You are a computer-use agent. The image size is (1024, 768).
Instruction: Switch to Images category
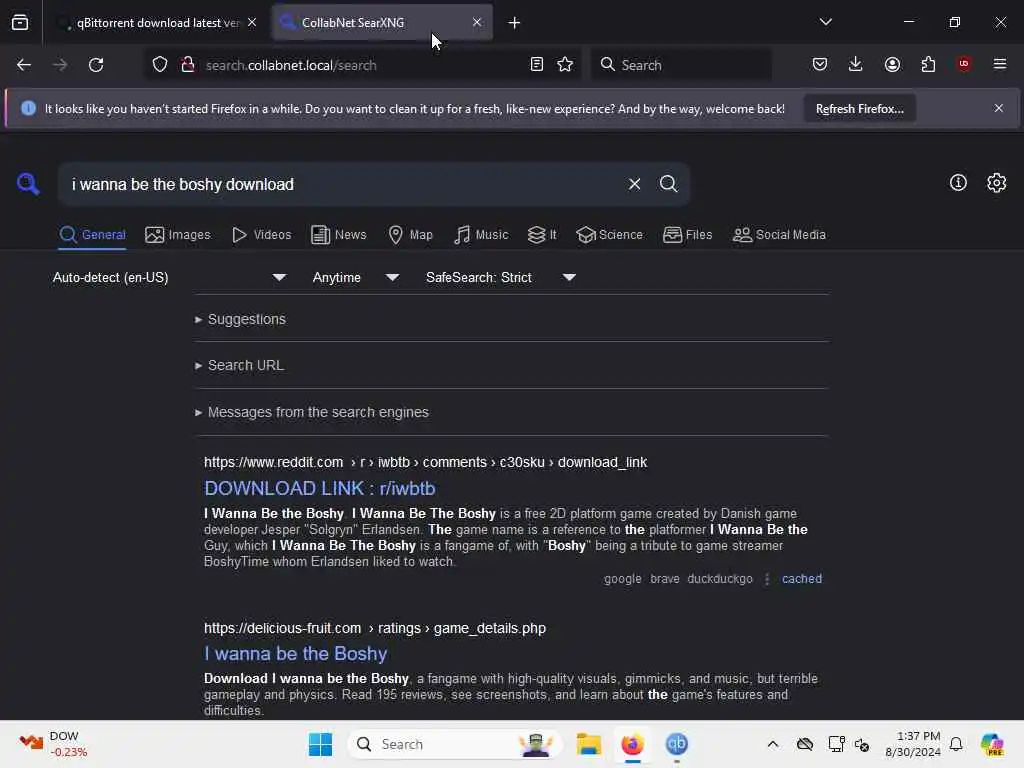tap(178, 235)
